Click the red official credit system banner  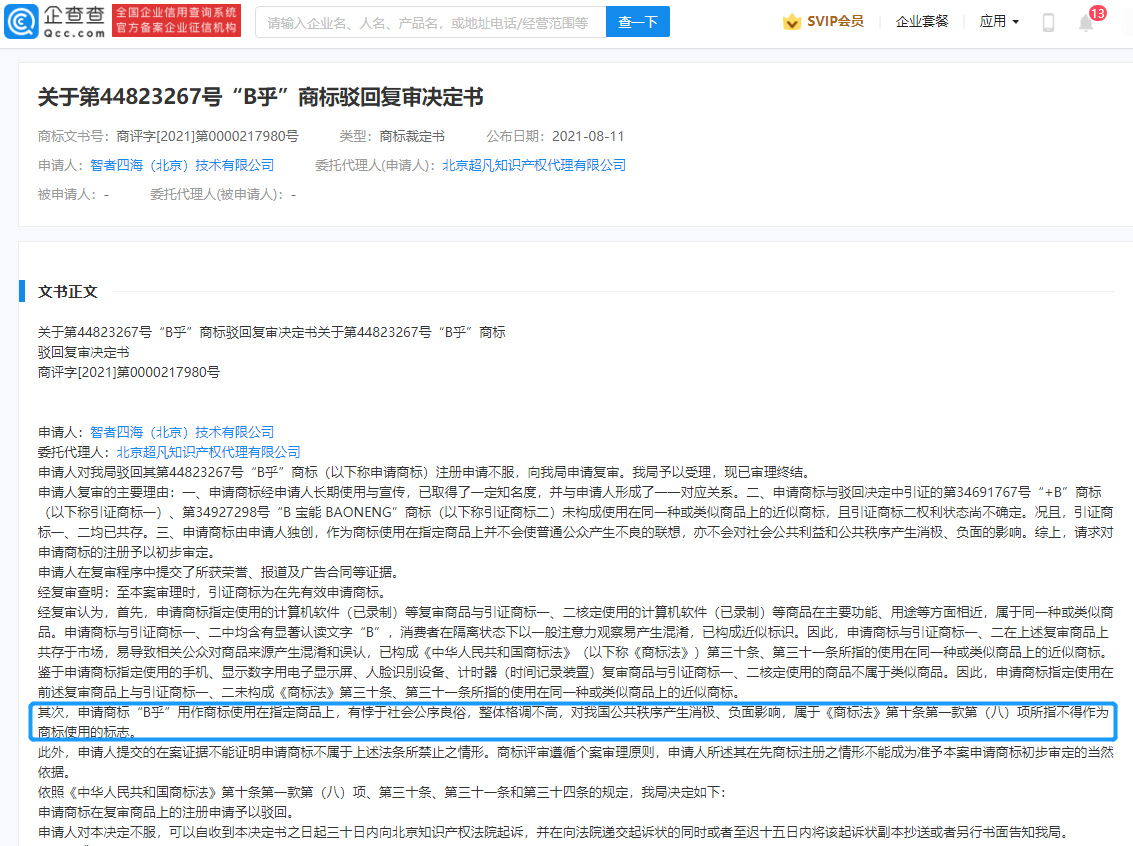pos(176,21)
